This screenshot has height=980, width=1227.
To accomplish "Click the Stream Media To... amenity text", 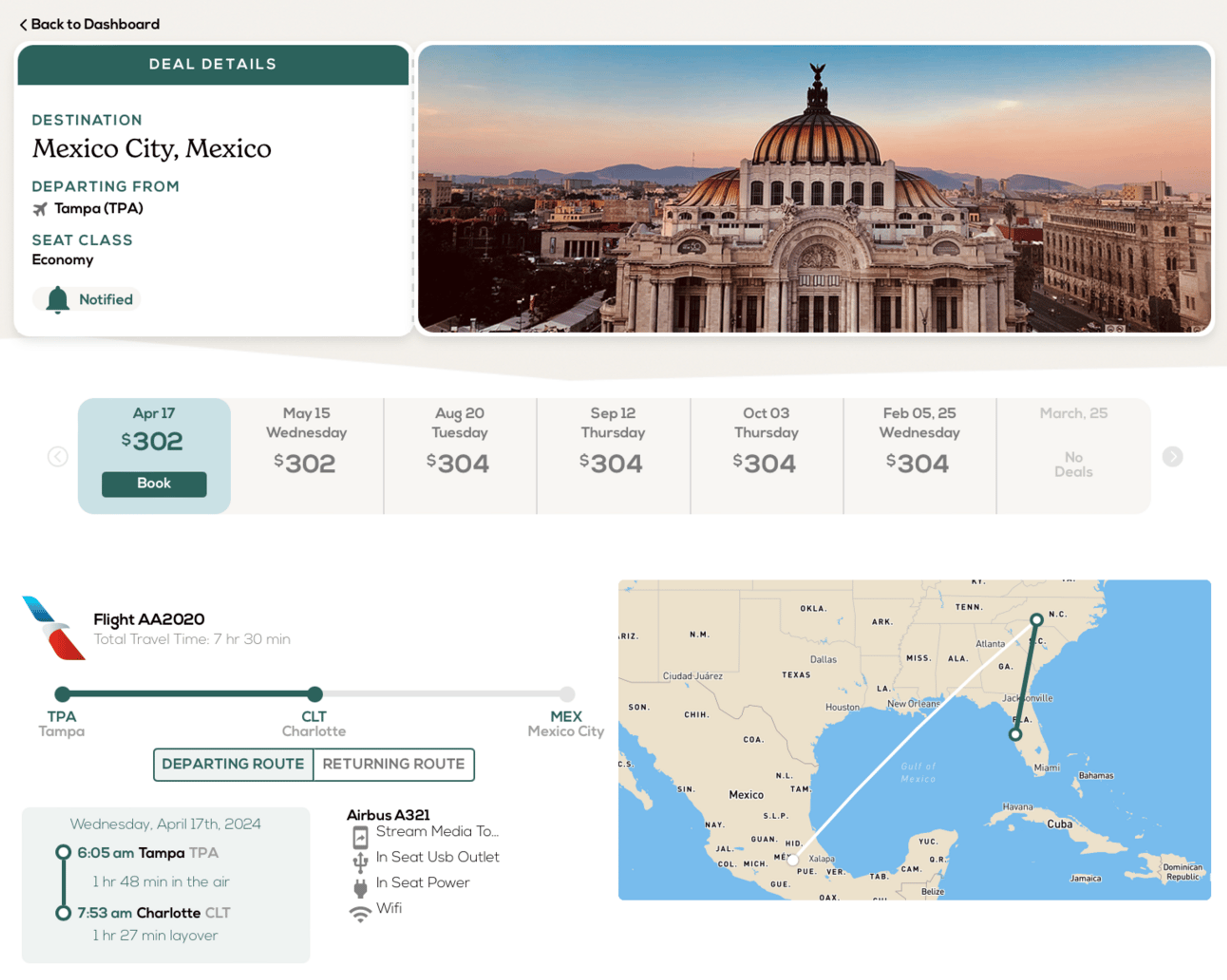I will tap(438, 831).
